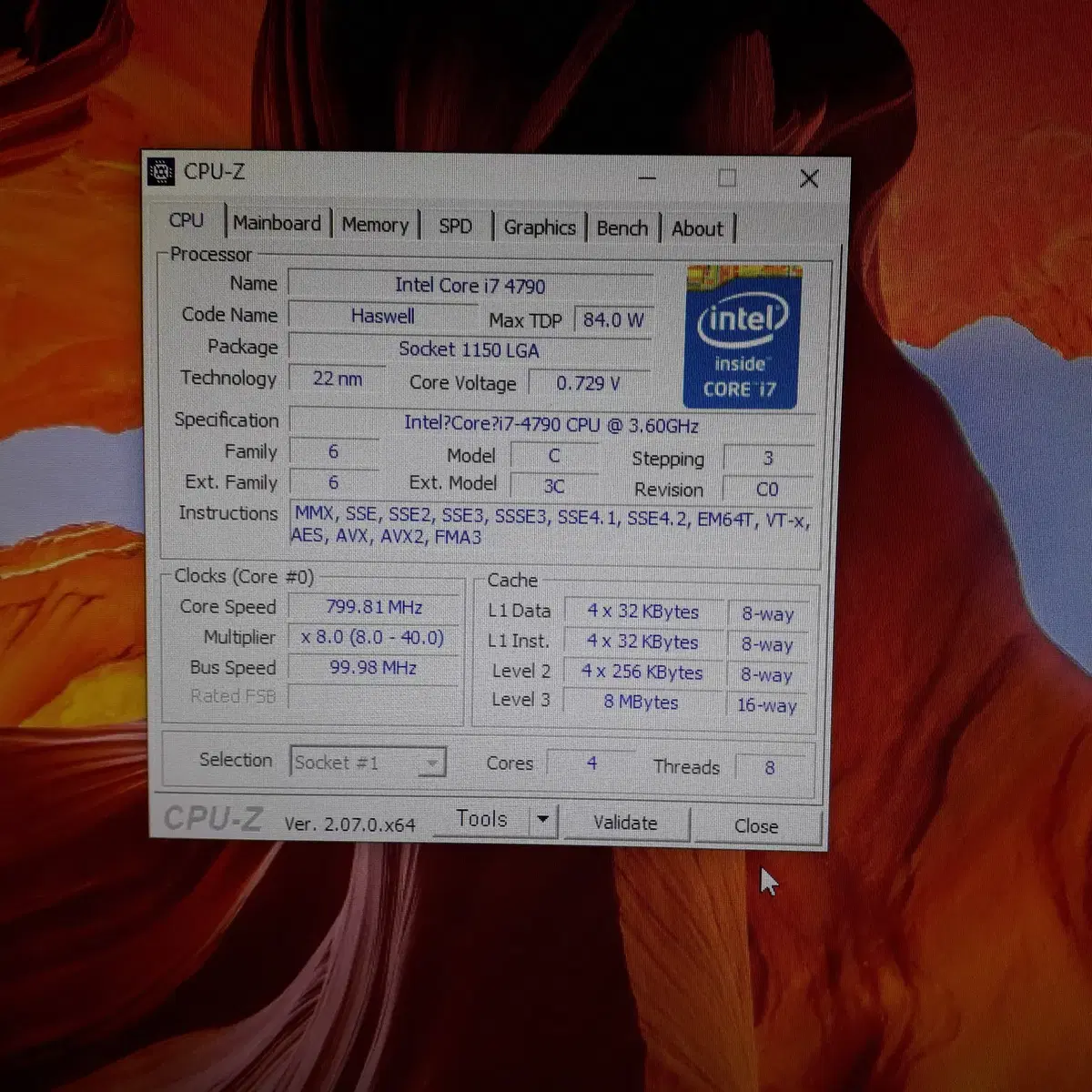Open the Mainboard tab
The image size is (1092, 1092).
[277, 223]
